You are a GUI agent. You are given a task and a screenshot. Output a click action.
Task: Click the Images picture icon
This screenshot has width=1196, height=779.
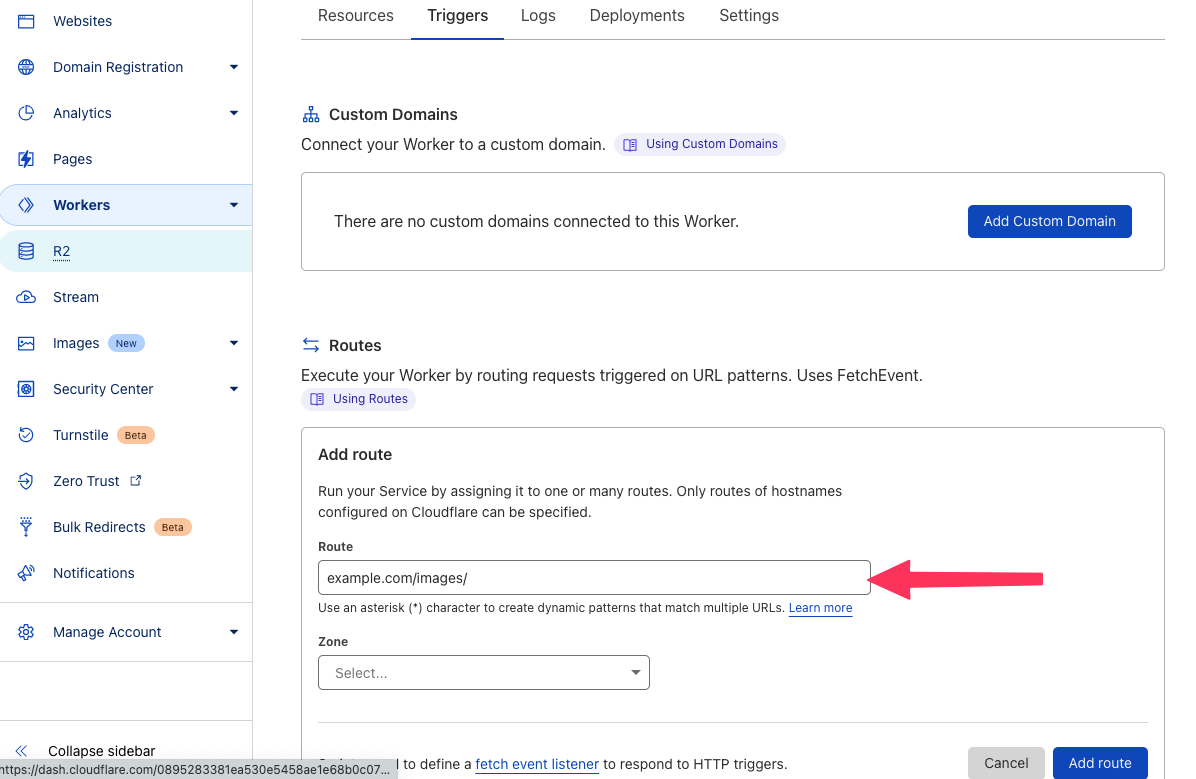click(26, 343)
